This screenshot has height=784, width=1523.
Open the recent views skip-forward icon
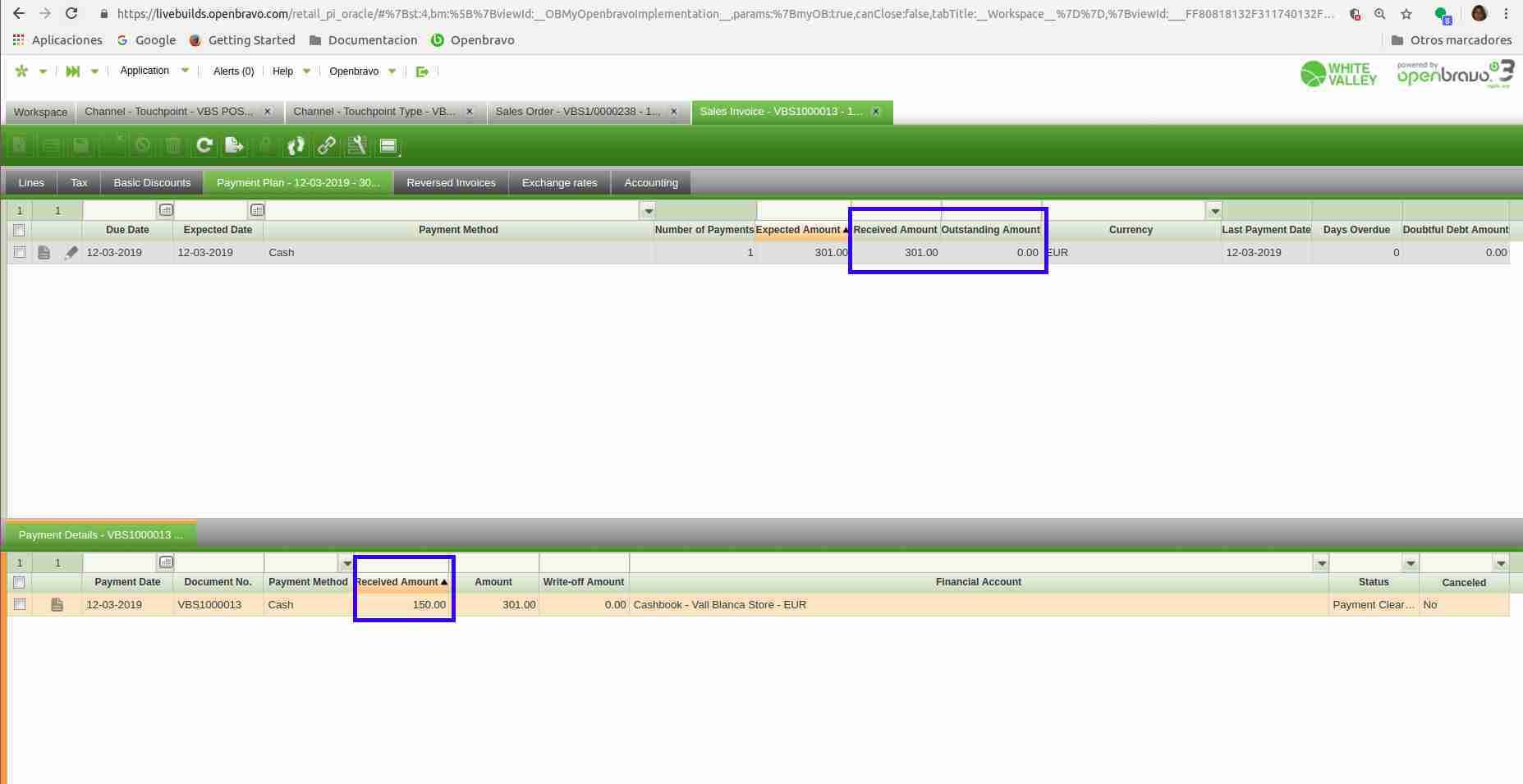(x=73, y=71)
